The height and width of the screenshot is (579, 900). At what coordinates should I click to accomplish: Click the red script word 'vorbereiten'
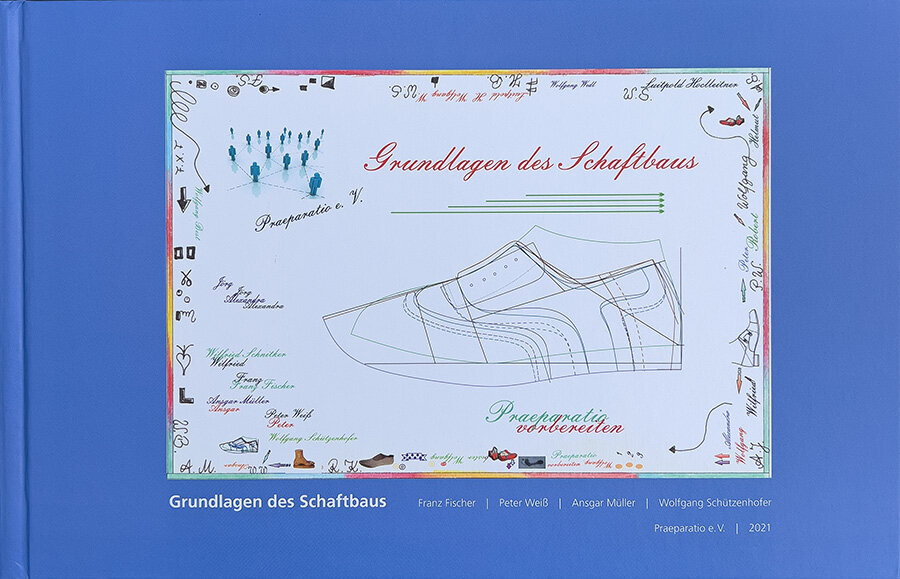(x=569, y=428)
